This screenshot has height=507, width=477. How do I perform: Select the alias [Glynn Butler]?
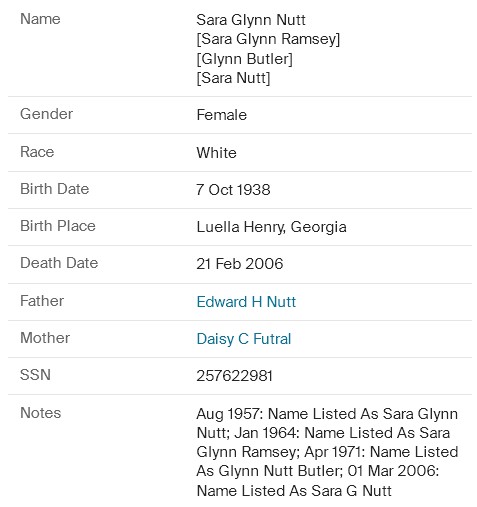[244, 59]
